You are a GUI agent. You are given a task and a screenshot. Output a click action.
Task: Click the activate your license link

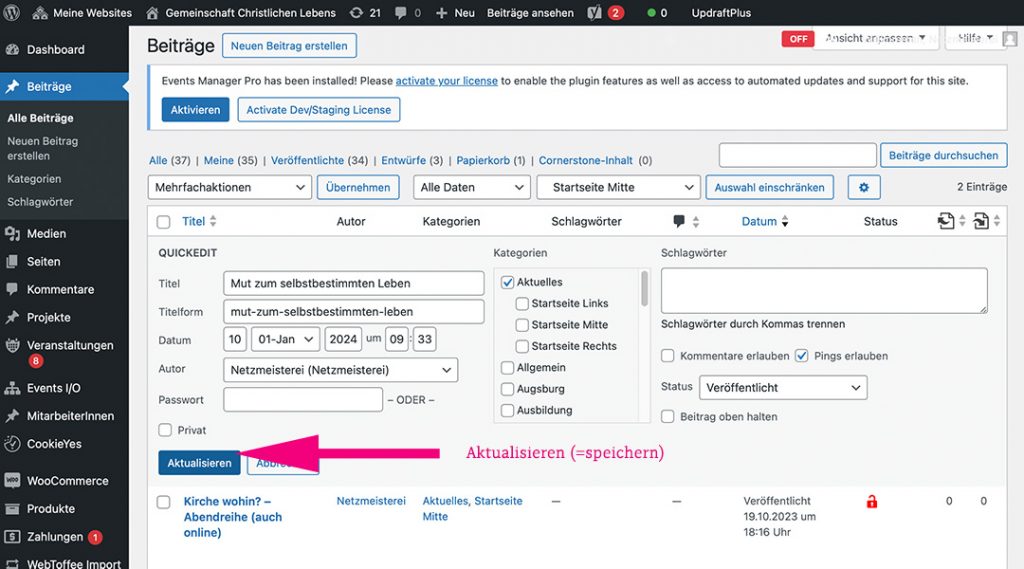click(x=446, y=80)
